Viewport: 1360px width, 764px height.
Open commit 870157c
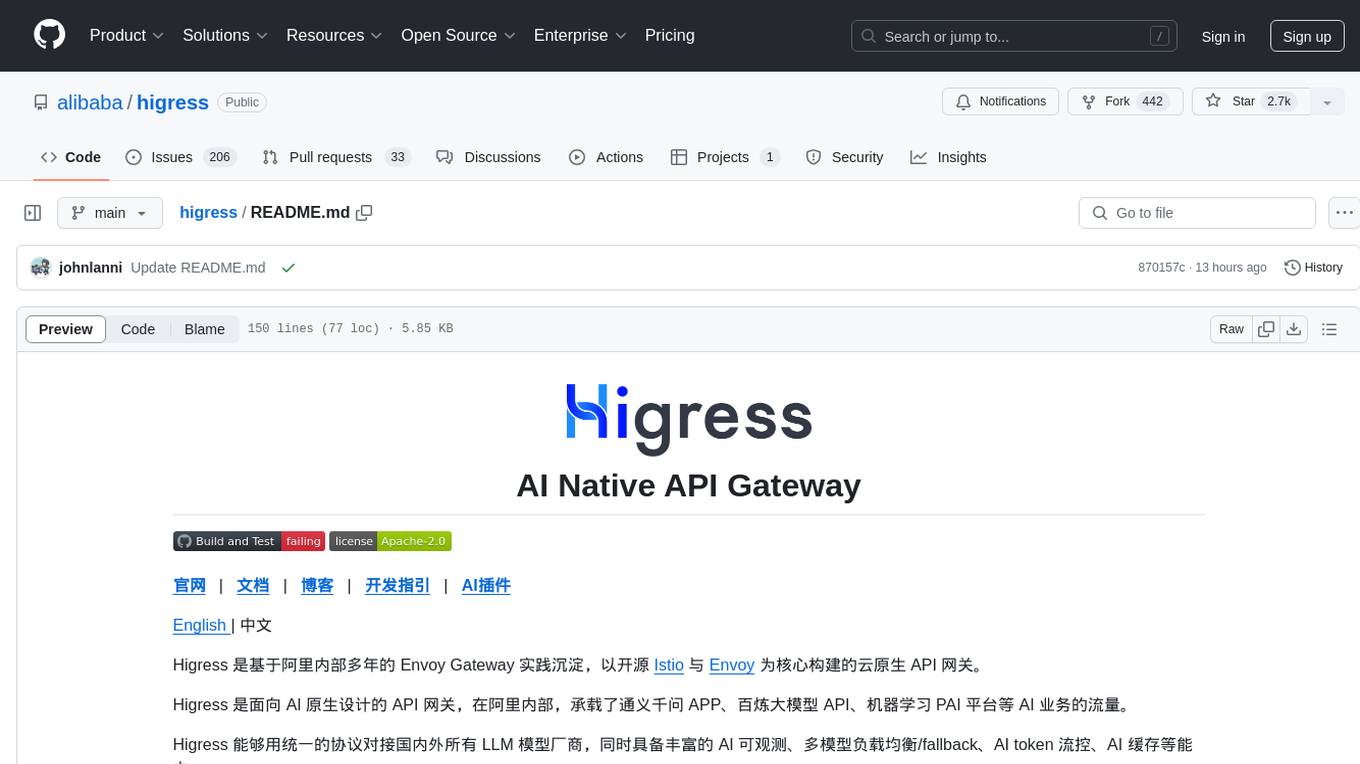point(1161,267)
